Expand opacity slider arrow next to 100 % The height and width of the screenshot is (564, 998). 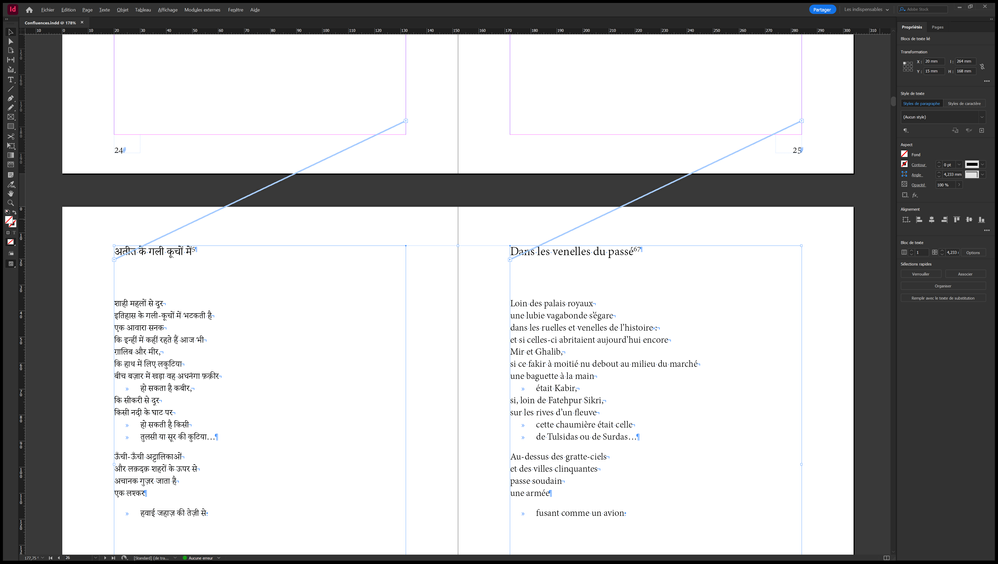click(x=959, y=185)
